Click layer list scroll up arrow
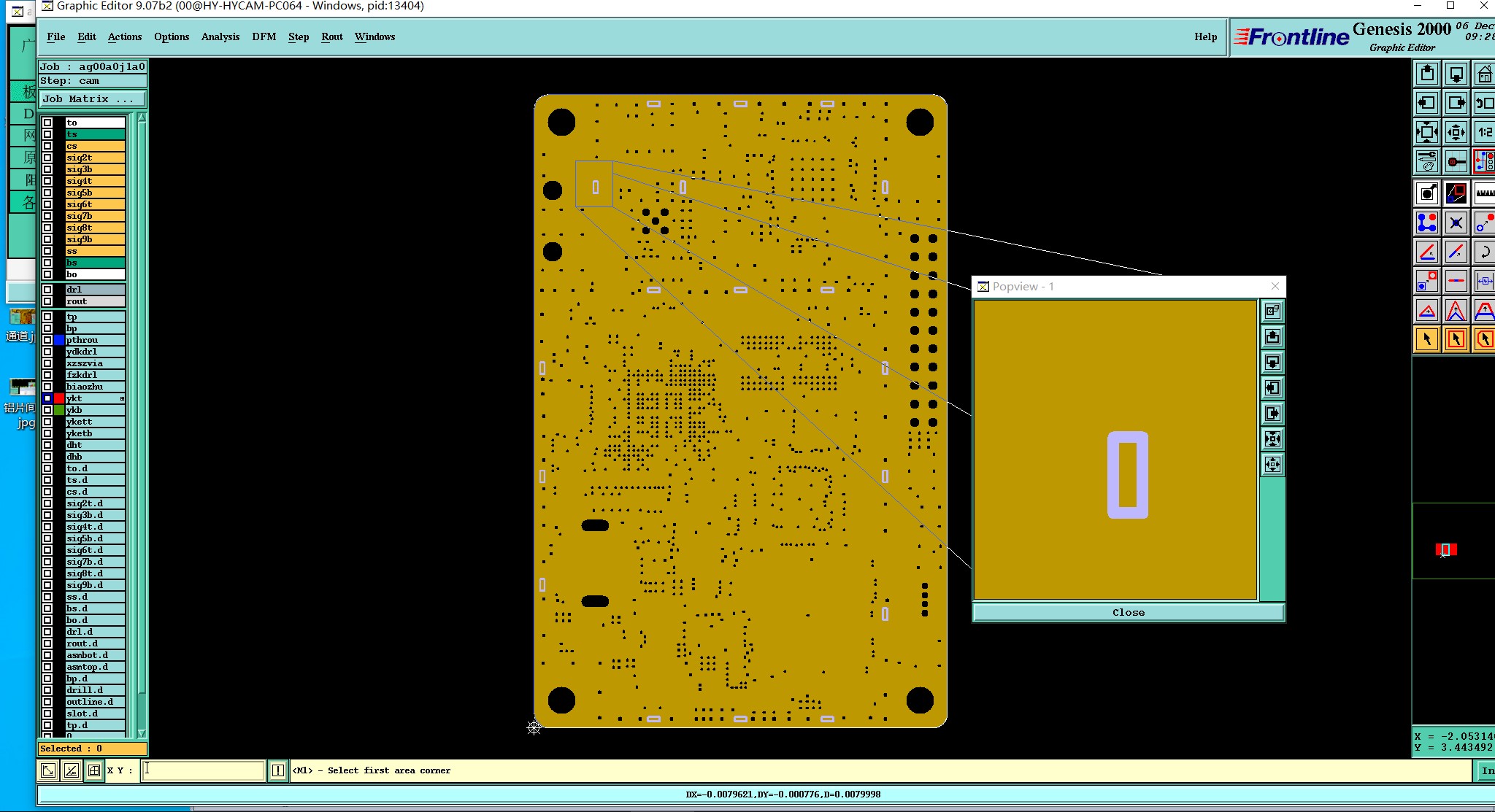The height and width of the screenshot is (812, 1495). click(142, 117)
